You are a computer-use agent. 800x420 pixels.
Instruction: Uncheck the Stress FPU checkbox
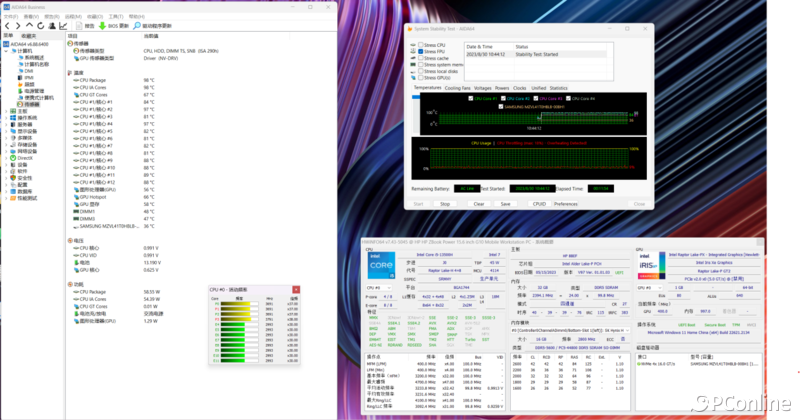421,52
